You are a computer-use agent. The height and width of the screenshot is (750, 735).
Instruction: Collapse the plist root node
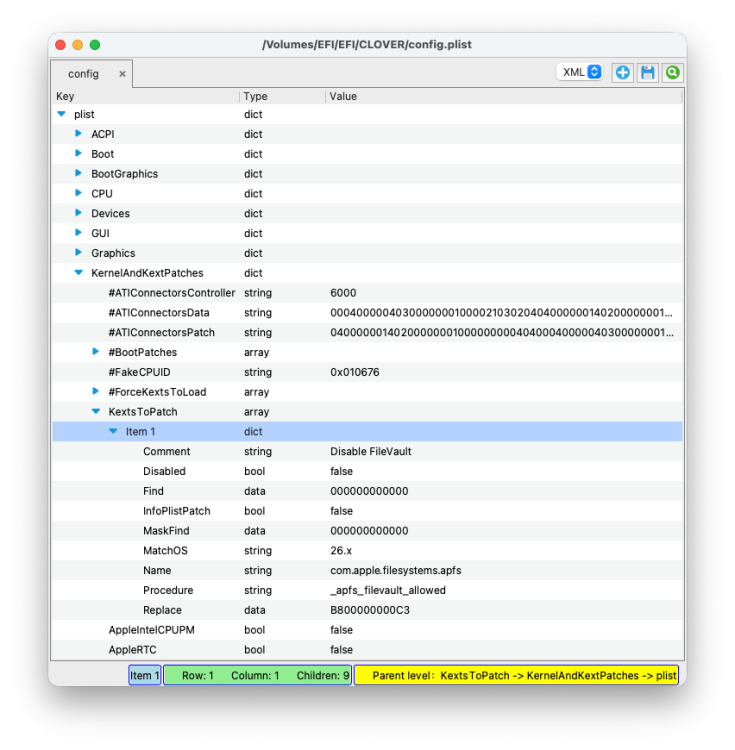pyautogui.click(x=61, y=114)
